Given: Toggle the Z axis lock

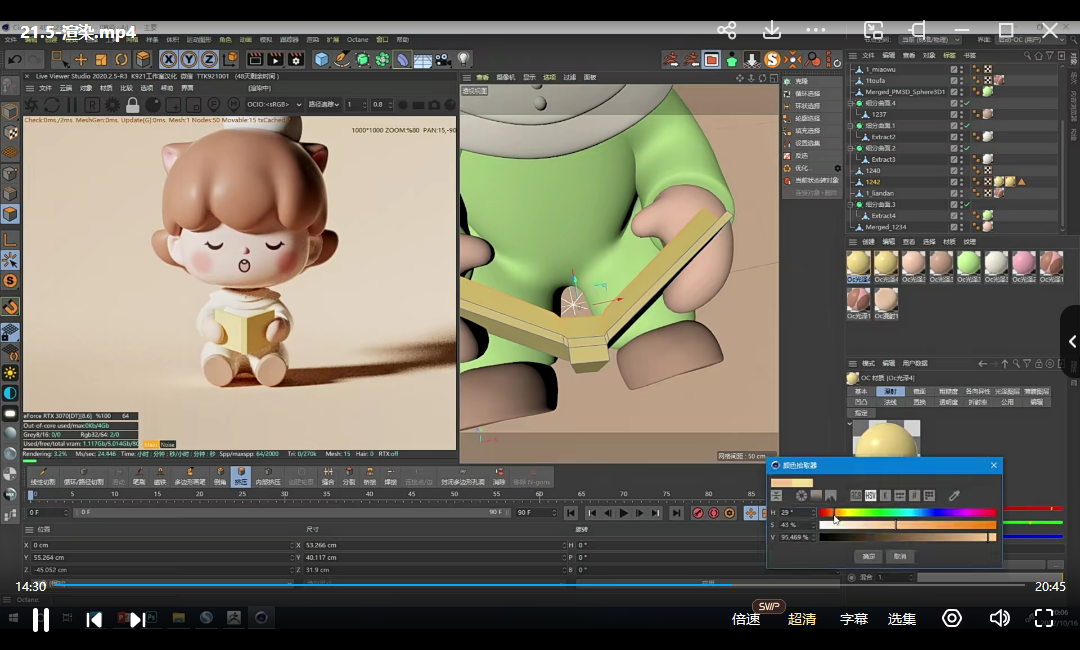Looking at the screenshot, I should click(x=209, y=60).
